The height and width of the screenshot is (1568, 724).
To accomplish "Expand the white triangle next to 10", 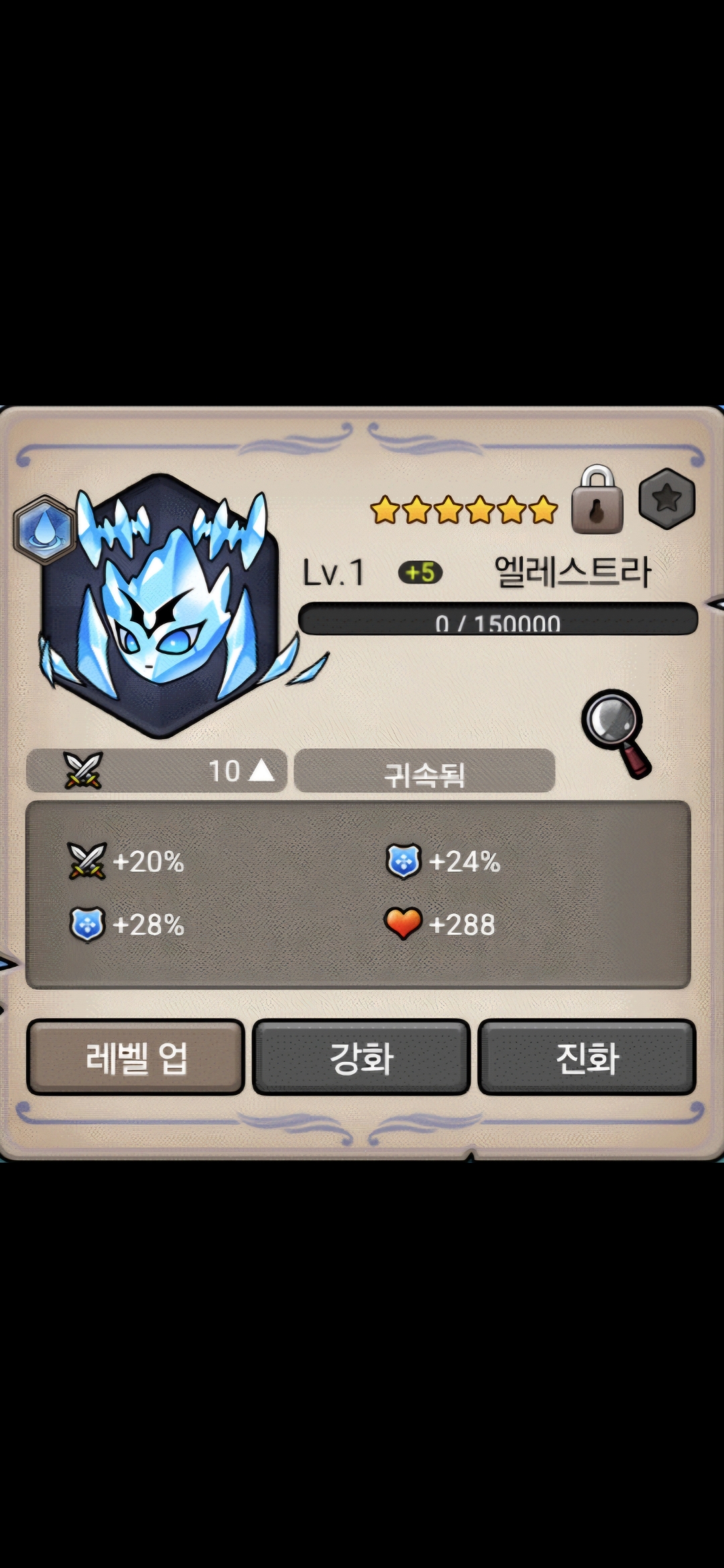I will 261,771.
